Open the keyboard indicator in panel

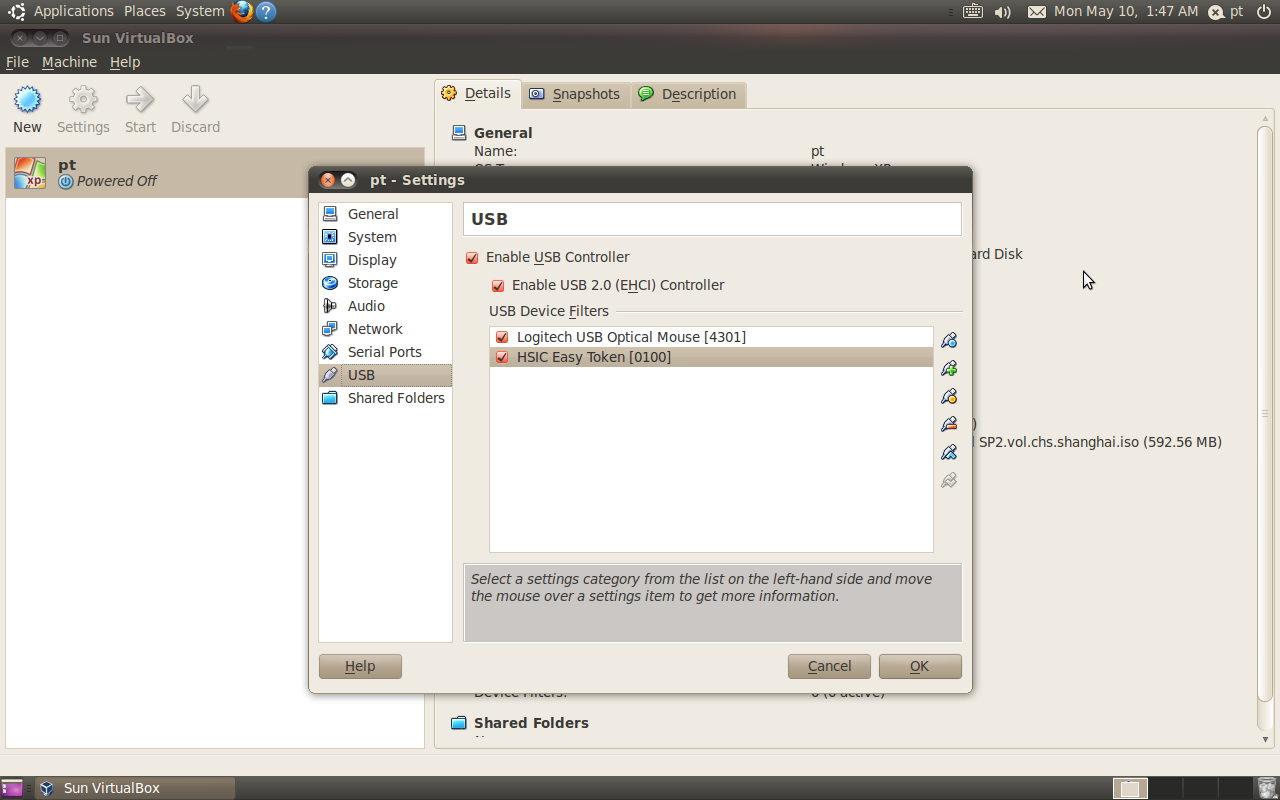click(x=972, y=11)
